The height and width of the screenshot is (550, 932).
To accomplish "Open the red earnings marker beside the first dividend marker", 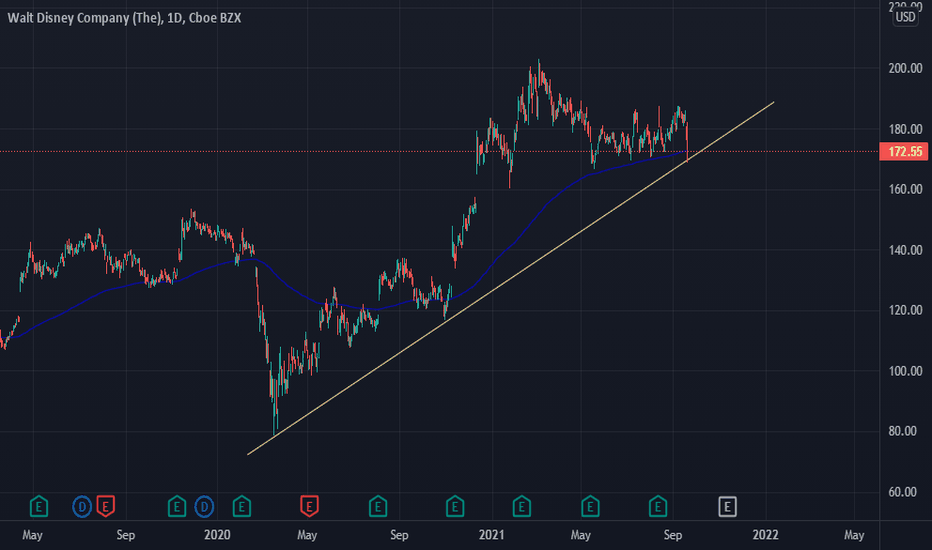I will [x=105, y=507].
